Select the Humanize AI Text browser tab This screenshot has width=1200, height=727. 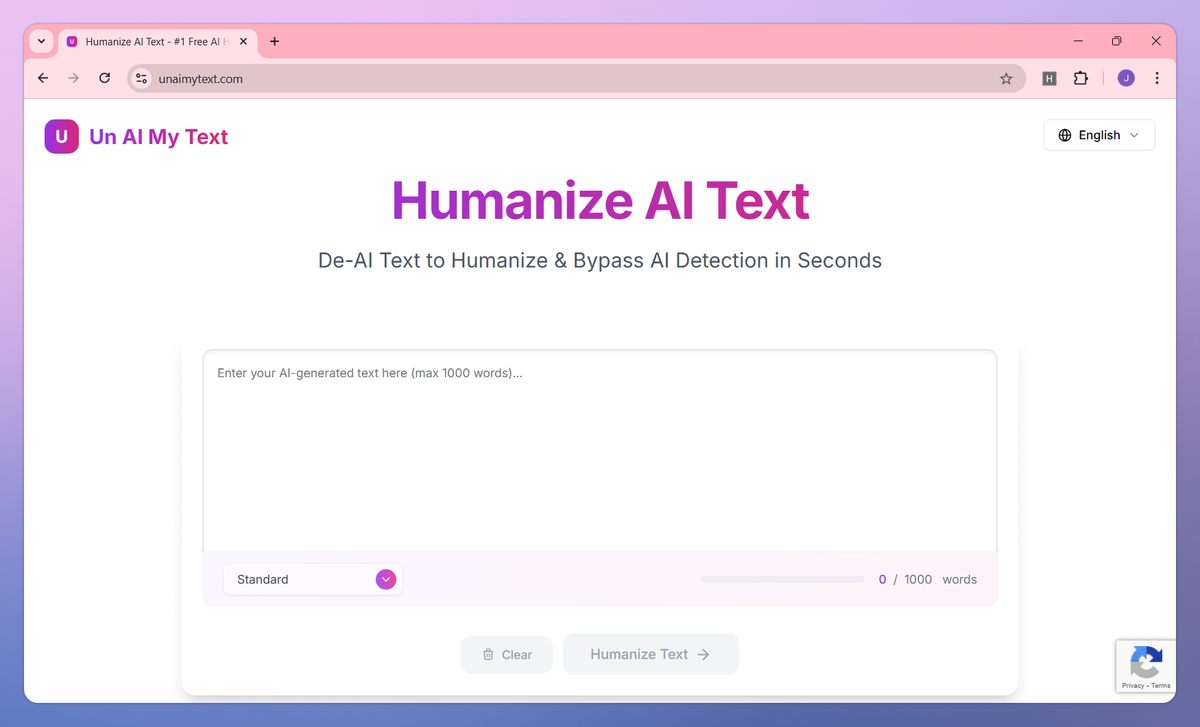[x=157, y=42]
